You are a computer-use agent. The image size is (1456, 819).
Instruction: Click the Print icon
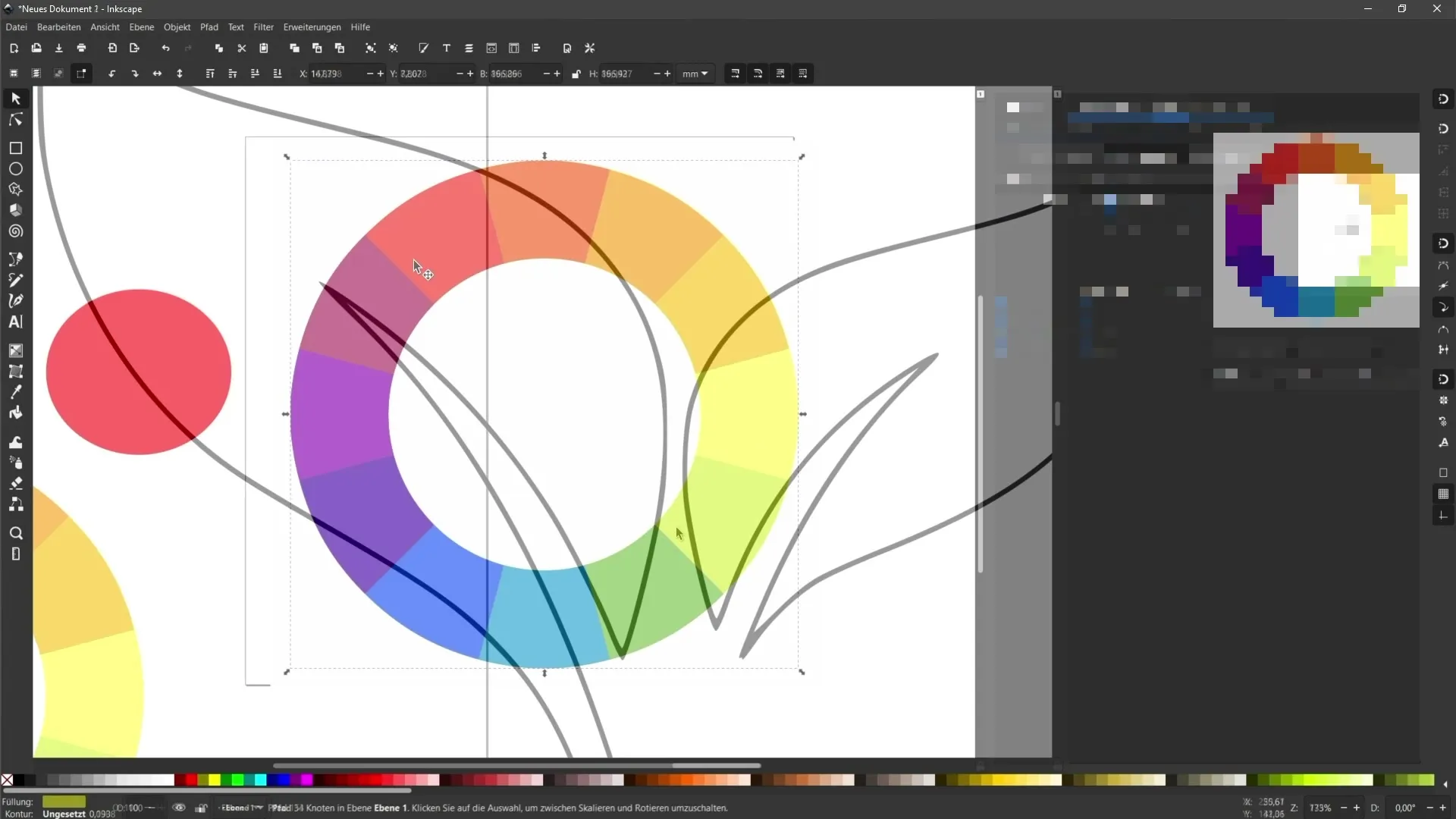[x=82, y=49]
